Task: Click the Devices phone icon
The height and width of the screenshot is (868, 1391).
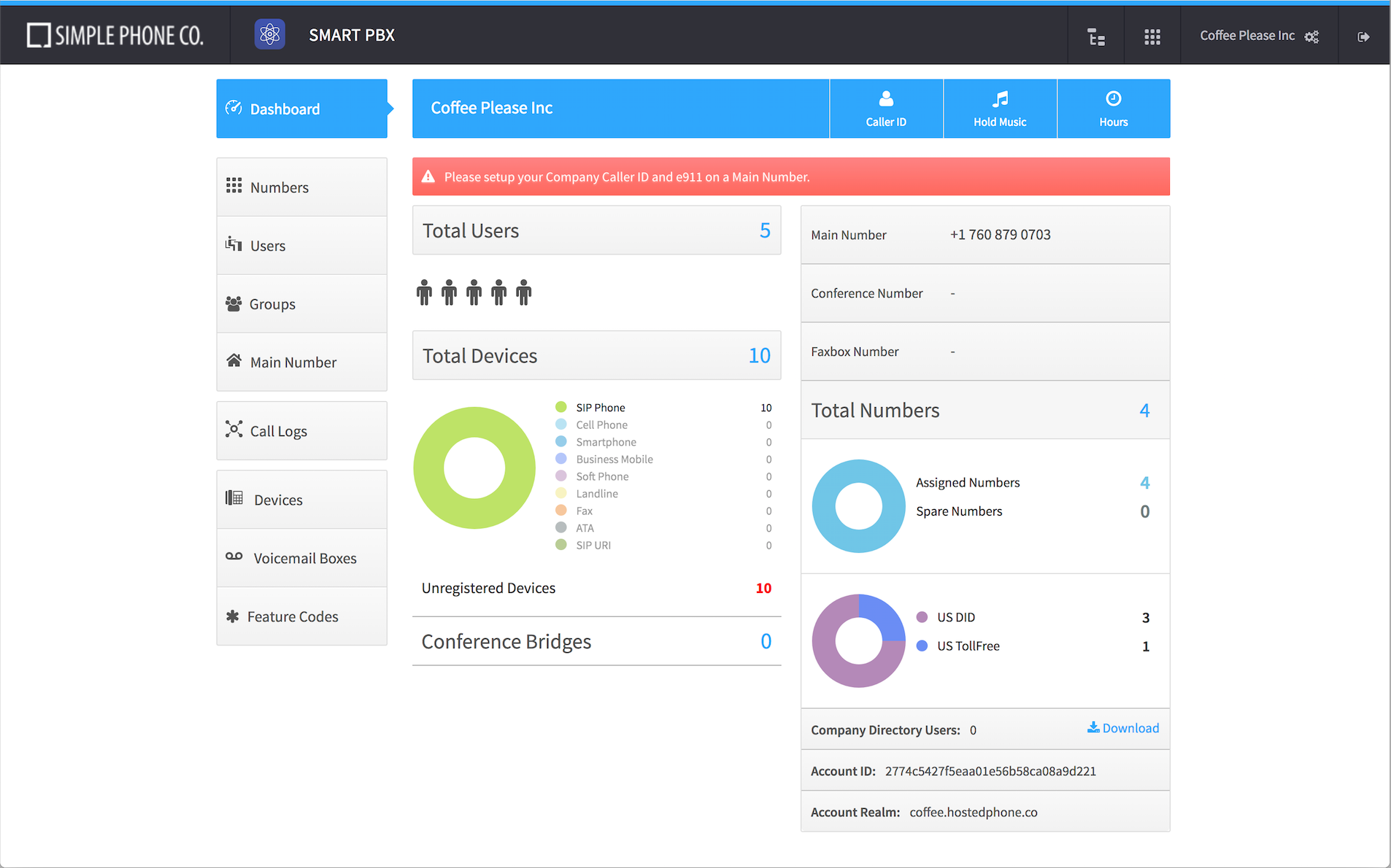Action: coord(234,498)
